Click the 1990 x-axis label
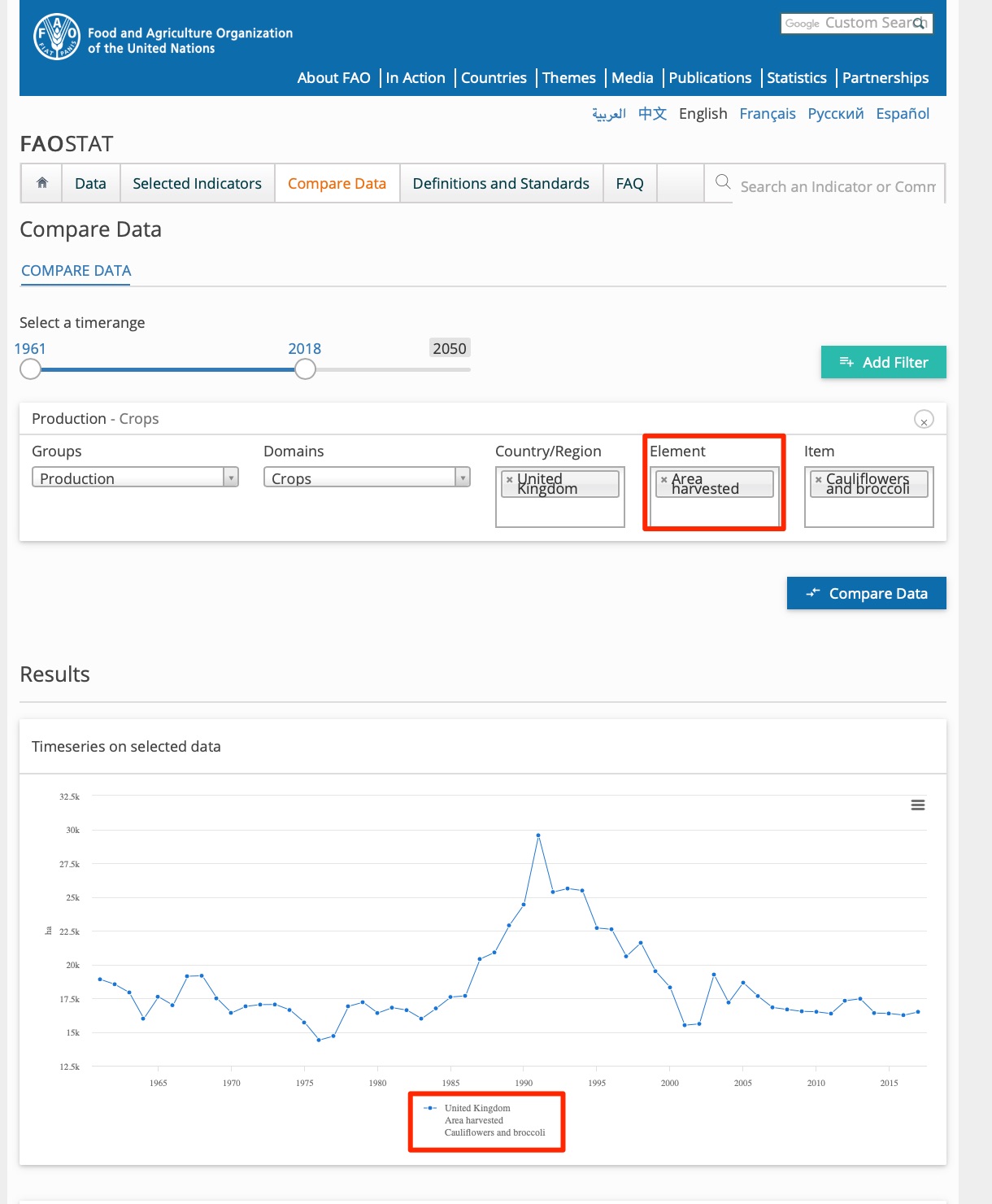992x1204 pixels. [x=524, y=1083]
